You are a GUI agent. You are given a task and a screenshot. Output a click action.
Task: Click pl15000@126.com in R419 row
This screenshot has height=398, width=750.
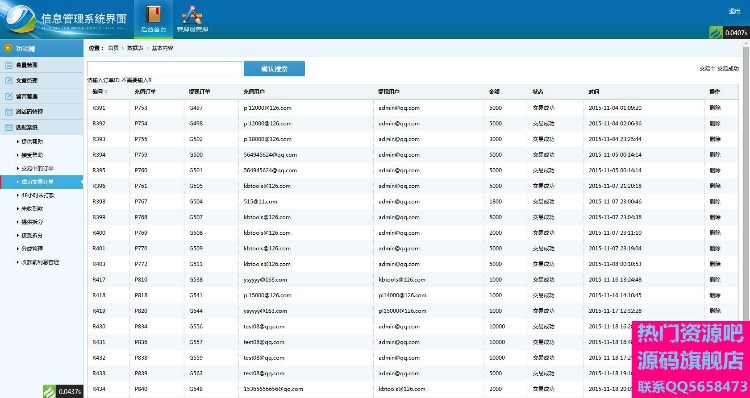coord(402,311)
